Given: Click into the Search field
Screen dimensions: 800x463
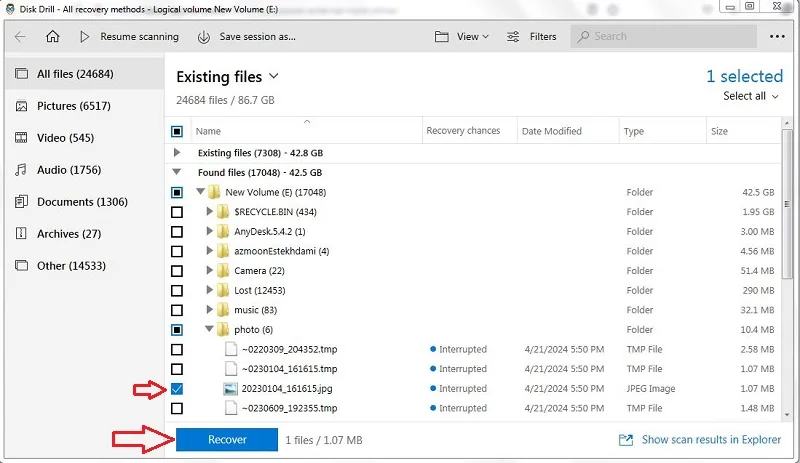Looking at the screenshot, I should (663, 36).
